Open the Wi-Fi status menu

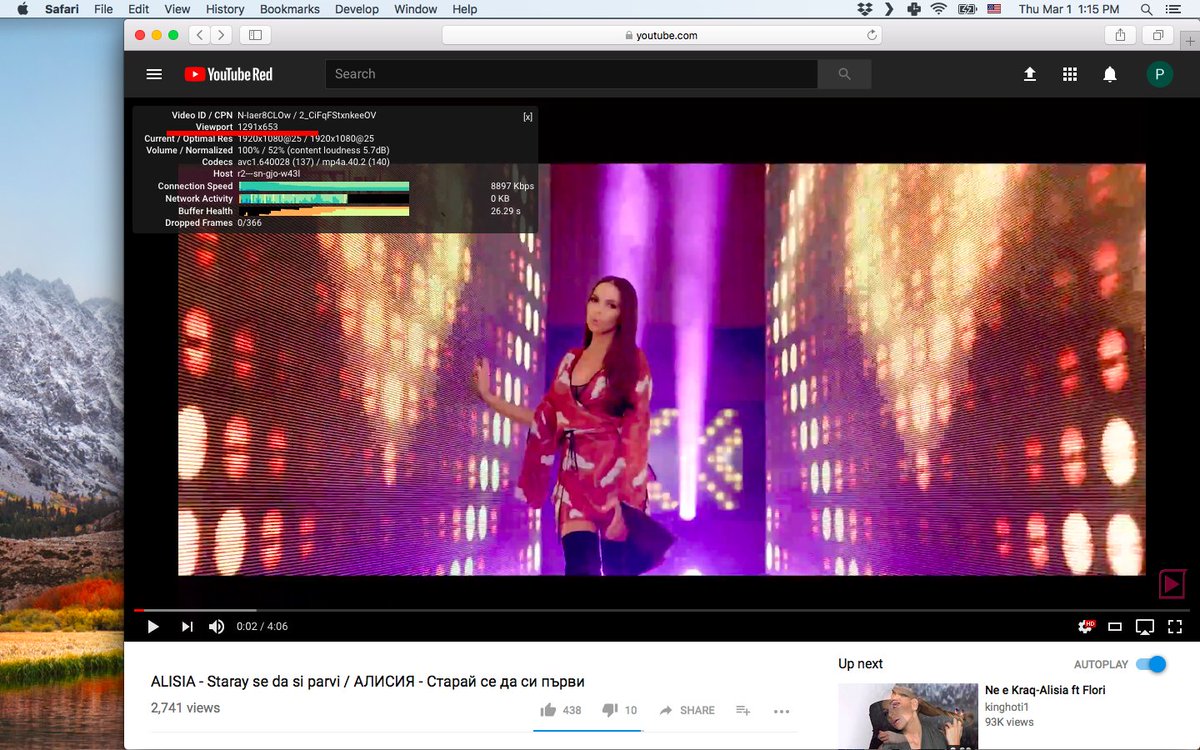click(x=938, y=9)
